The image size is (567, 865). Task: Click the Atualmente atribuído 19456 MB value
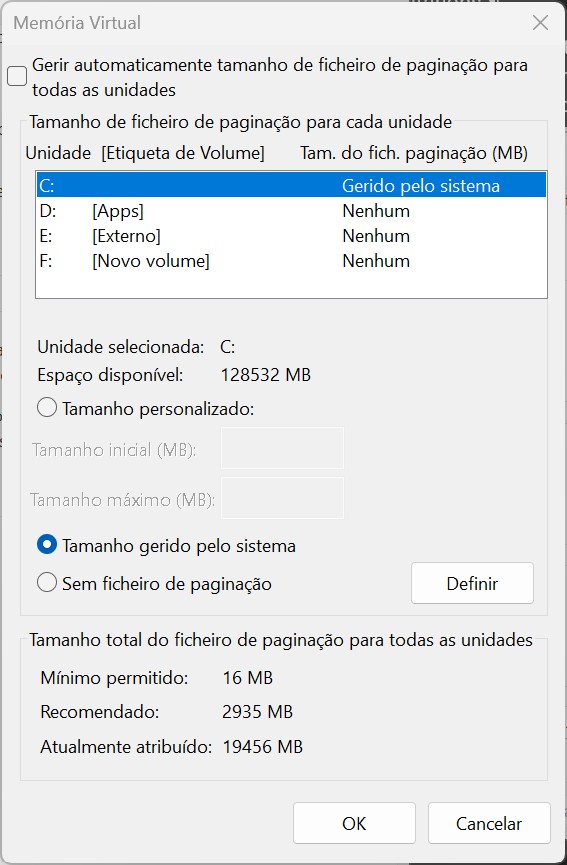point(263,747)
